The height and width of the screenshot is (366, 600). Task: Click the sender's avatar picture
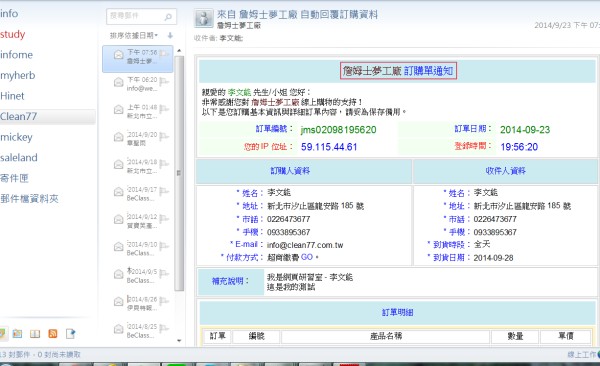pyautogui.click(x=204, y=18)
